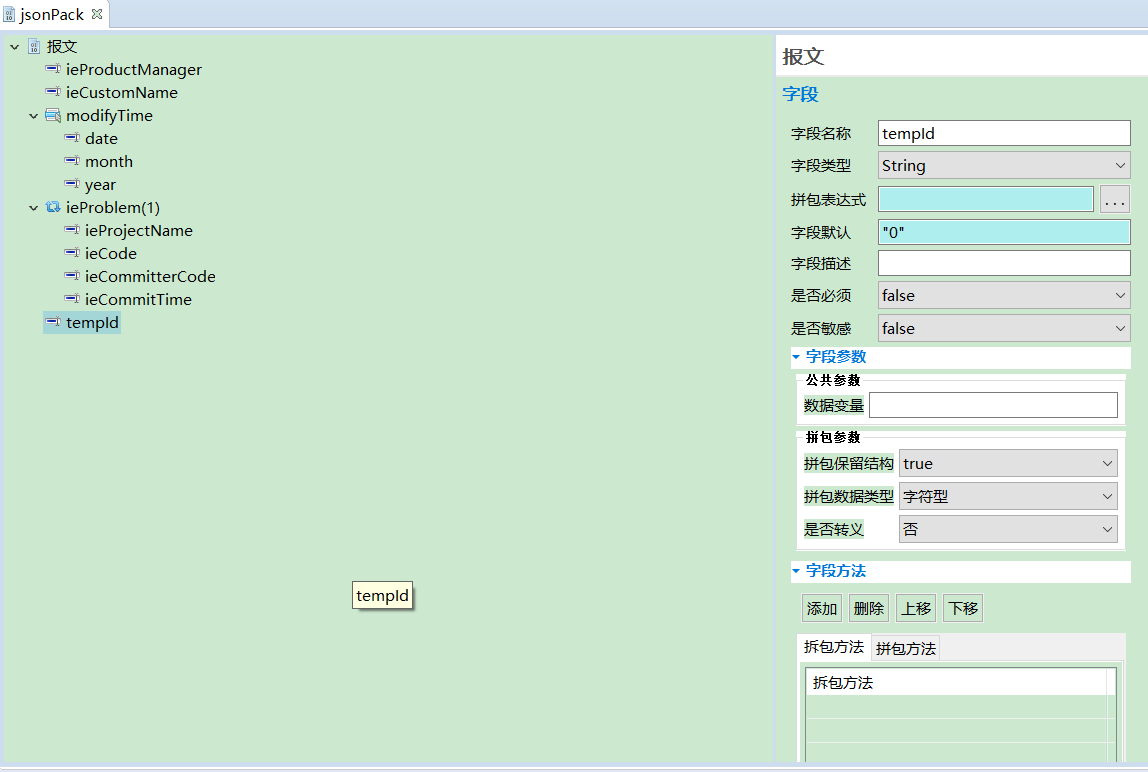Open the 拼包表达式 ellipsis button
Screen dimensions: 1148x772
pyautogui.click(x=1114, y=199)
